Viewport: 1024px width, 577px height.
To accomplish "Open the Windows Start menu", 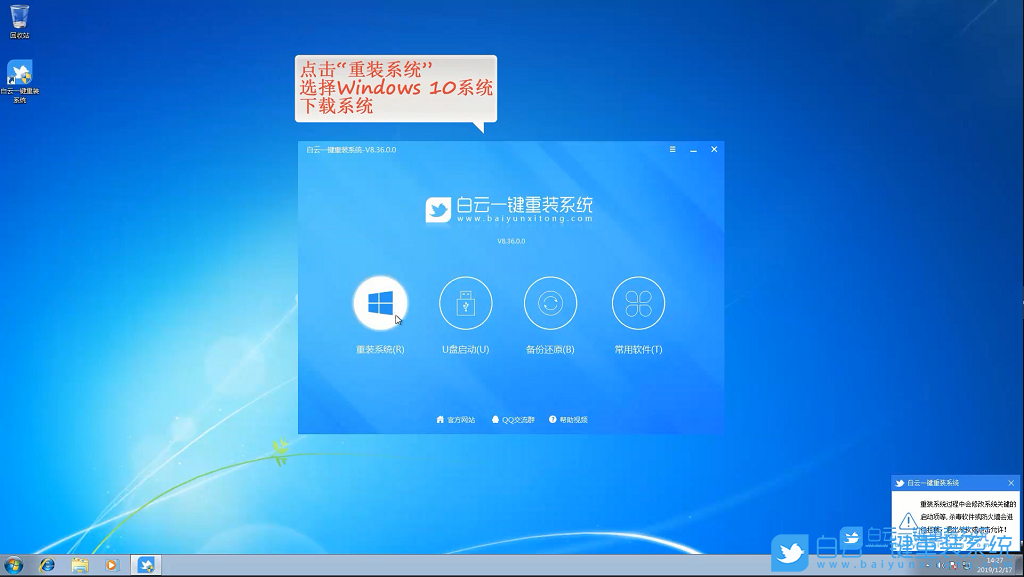I will pyautogui.click(x=14, y=564).
